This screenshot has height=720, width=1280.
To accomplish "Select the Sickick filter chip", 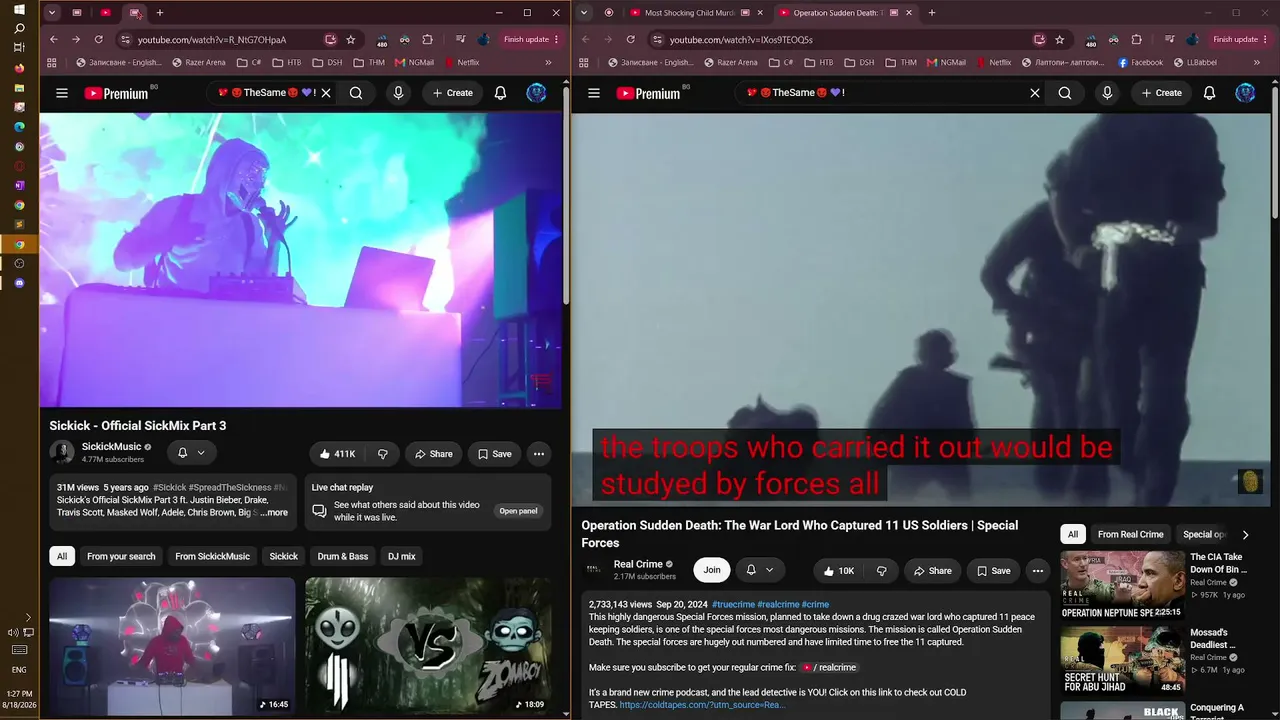I will pos(284,556).
